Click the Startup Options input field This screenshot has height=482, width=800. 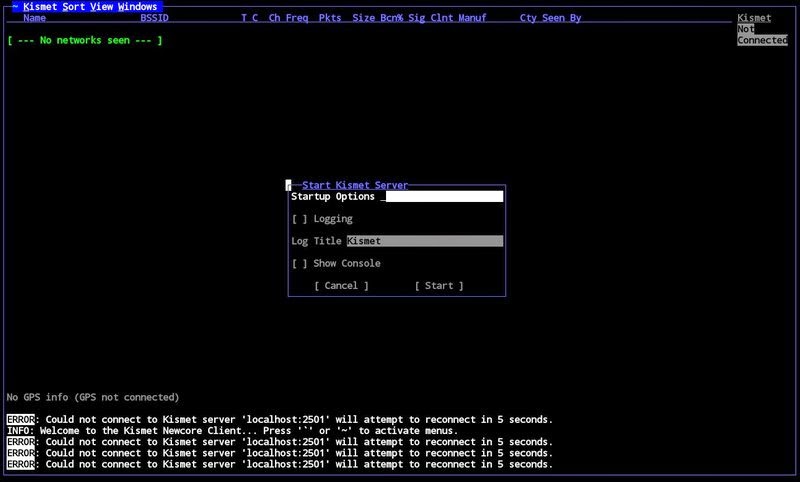coord(442,196)
